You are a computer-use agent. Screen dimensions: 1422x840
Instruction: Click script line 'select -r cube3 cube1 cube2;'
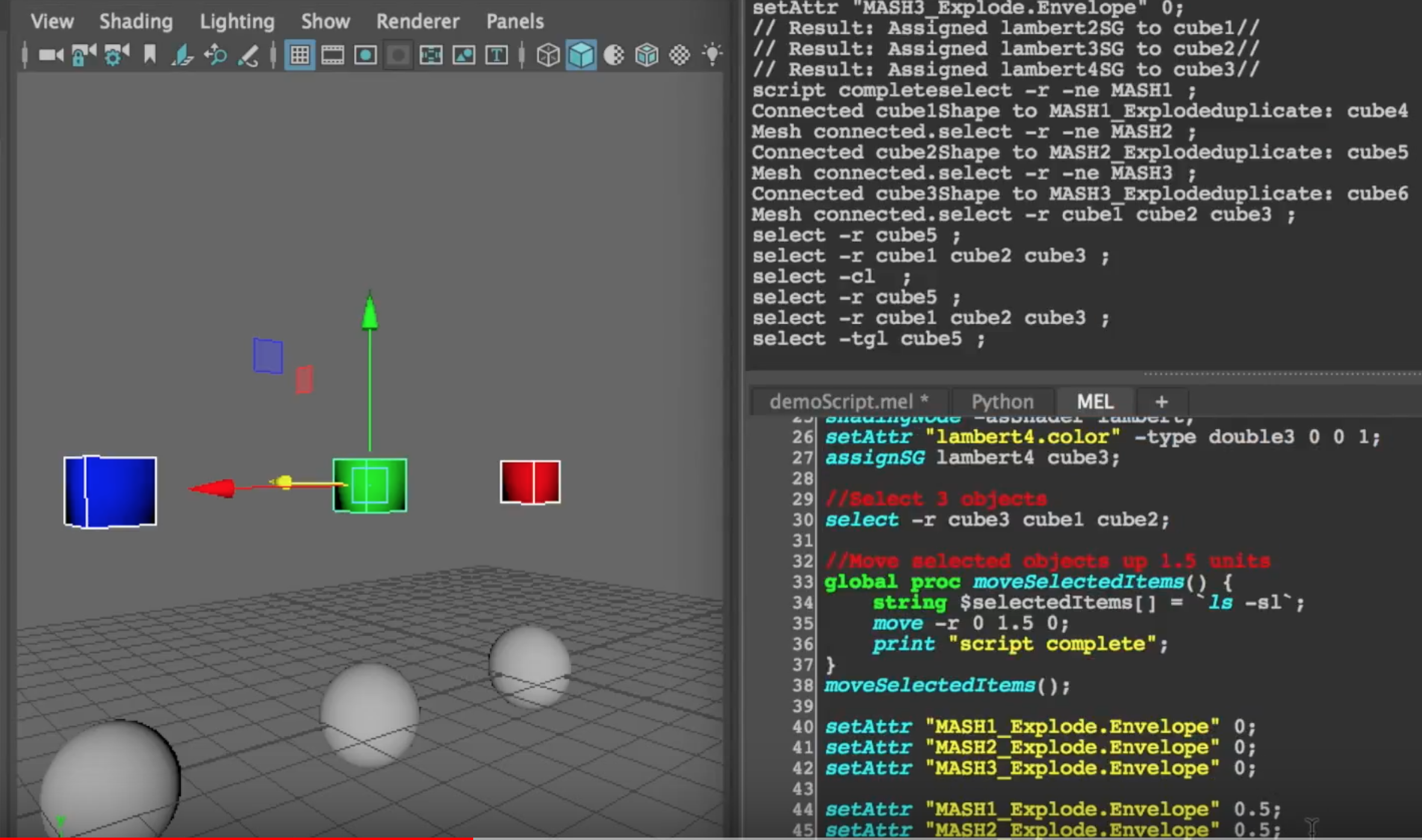tap(997, 519)
